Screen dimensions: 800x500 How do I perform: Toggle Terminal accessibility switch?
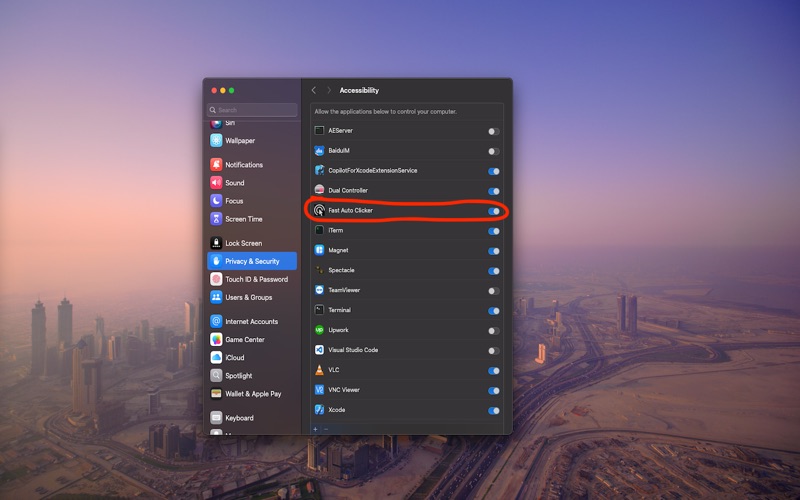[x=493, y=310]
